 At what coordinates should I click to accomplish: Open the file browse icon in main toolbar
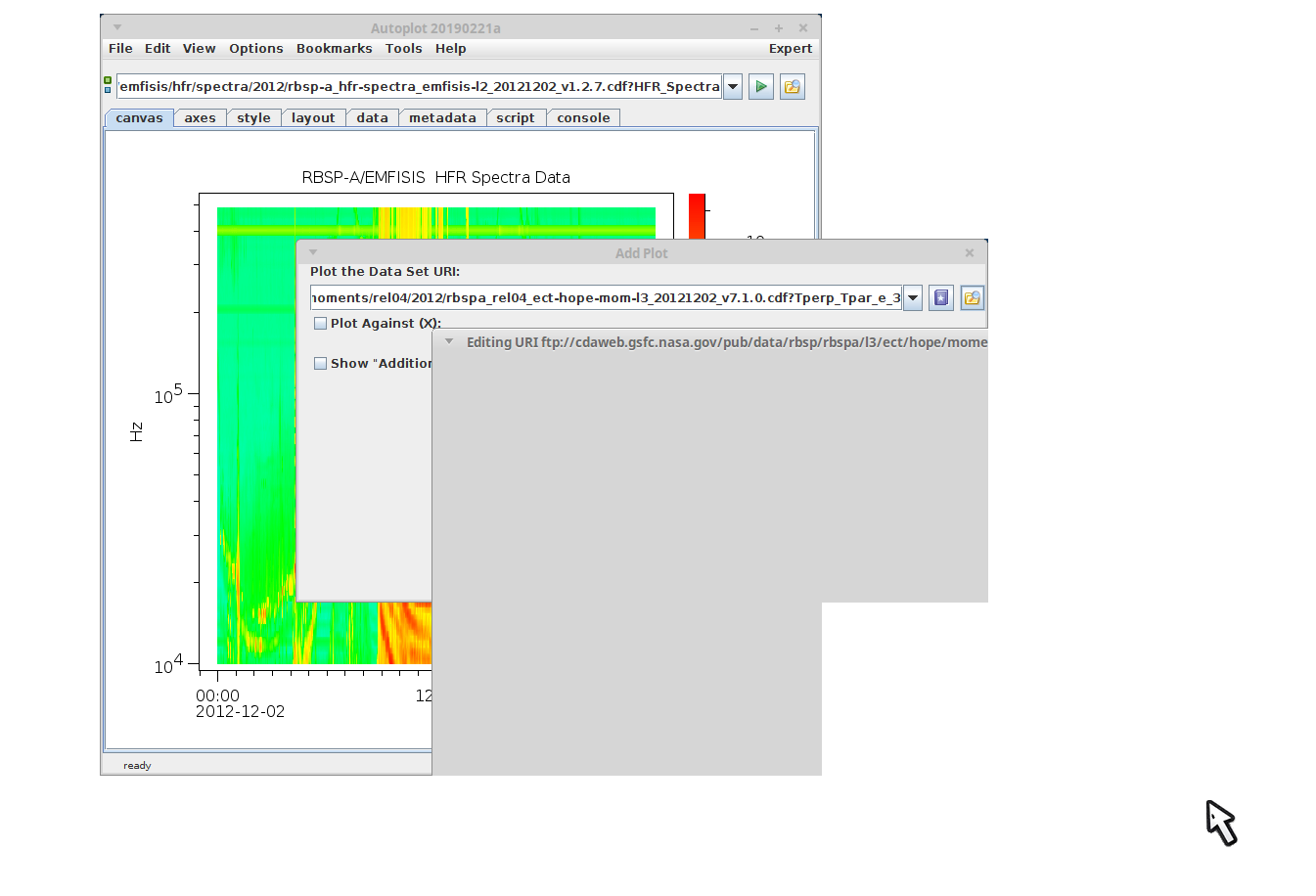(792, 87)
